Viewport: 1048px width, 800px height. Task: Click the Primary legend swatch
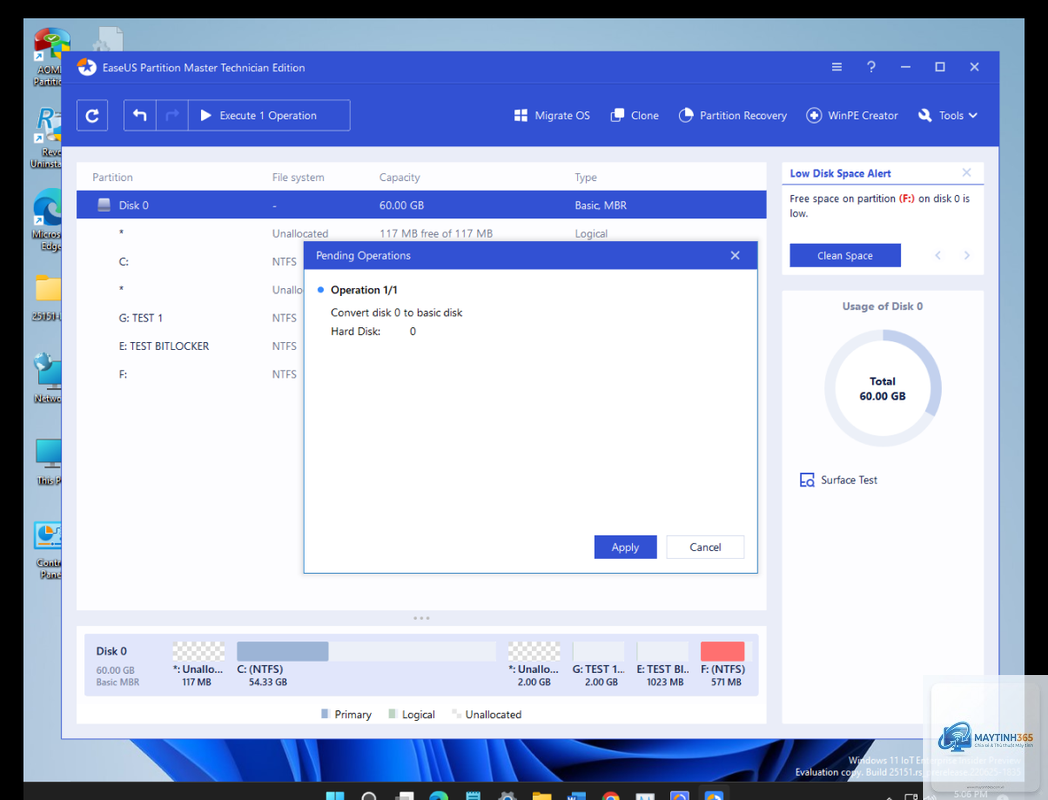(325, 714)
